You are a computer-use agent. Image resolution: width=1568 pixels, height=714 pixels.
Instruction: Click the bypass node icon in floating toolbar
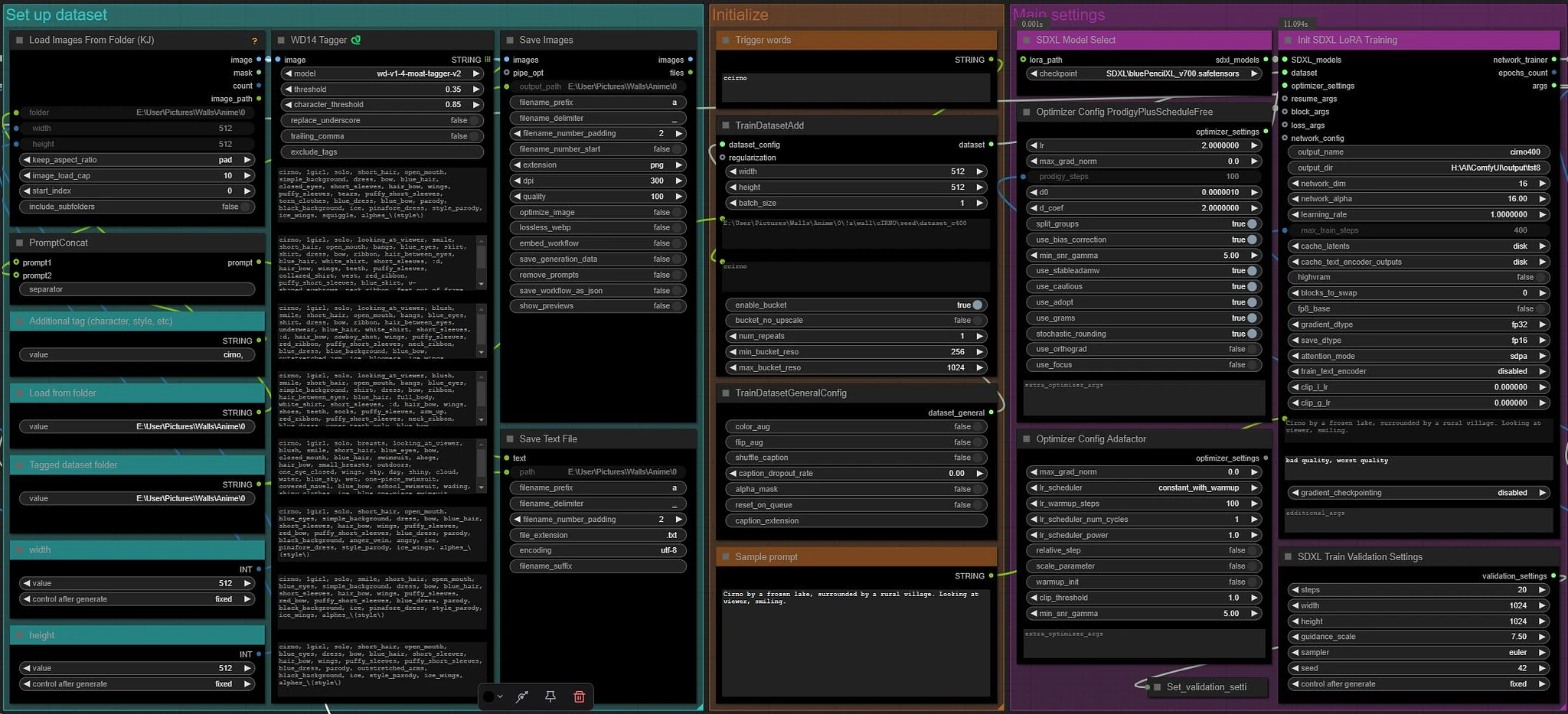click(522, 696)
